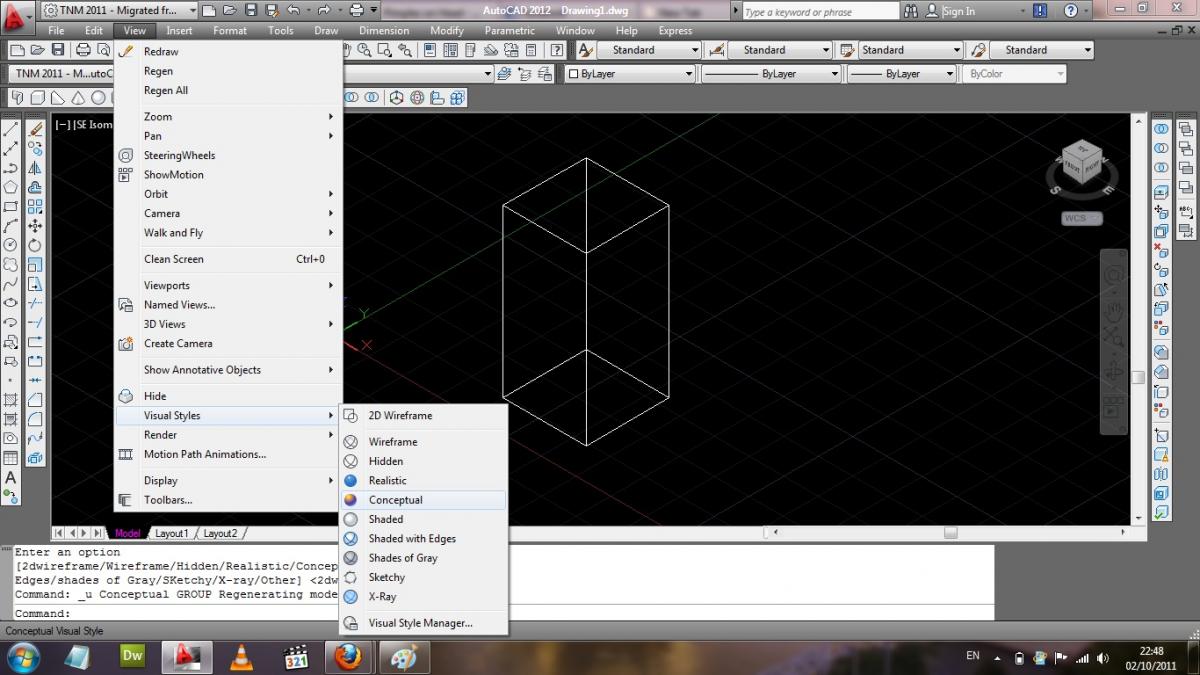Image resolution: width=1200 pixels, height=675 pixels.
Task: Select the Erase tool in Modify toolbar
Action: pos(35,129)
